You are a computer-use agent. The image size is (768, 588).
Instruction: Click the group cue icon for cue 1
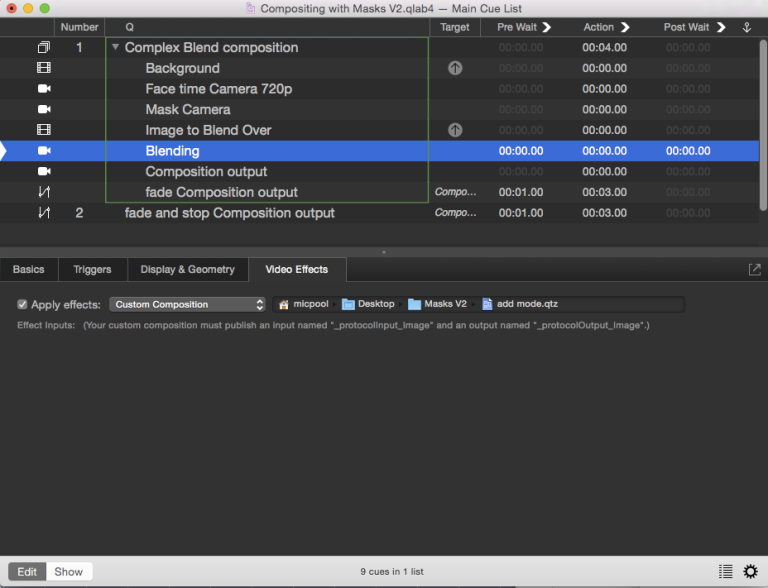coord(43,48)
